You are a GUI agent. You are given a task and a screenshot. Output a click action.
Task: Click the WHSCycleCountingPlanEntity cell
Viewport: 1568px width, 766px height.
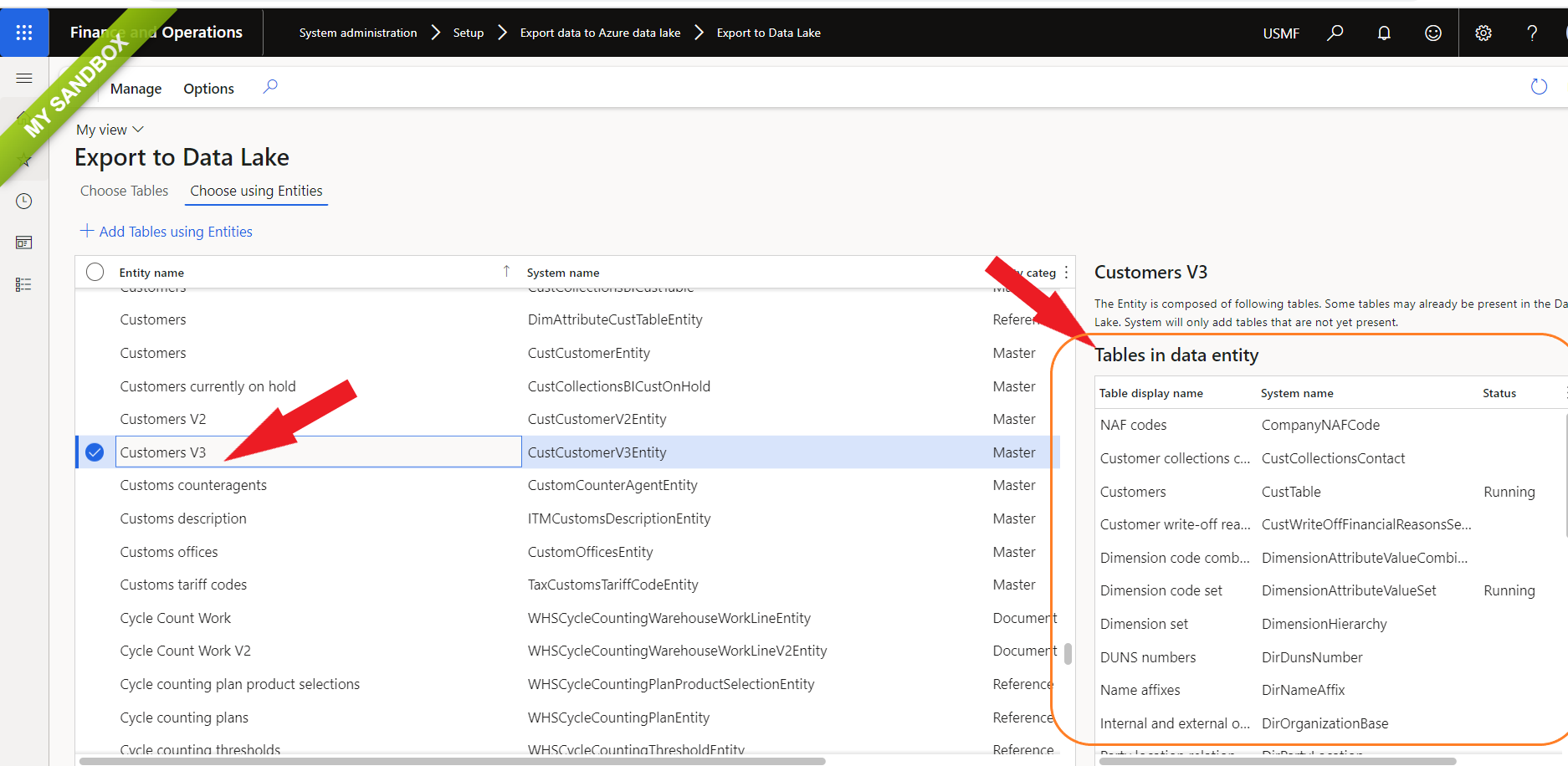coord(618,717)
